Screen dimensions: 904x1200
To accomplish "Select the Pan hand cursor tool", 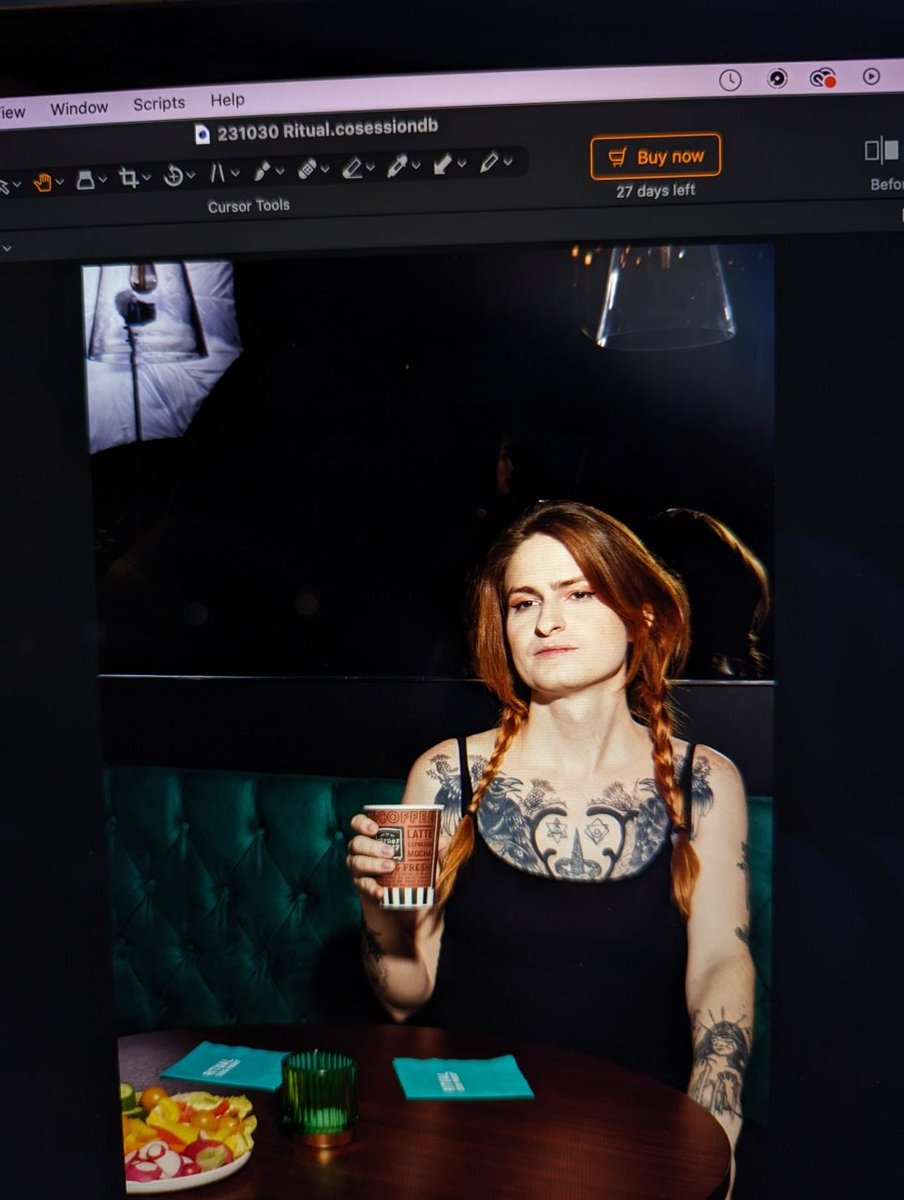I will [x=42, y=182].
